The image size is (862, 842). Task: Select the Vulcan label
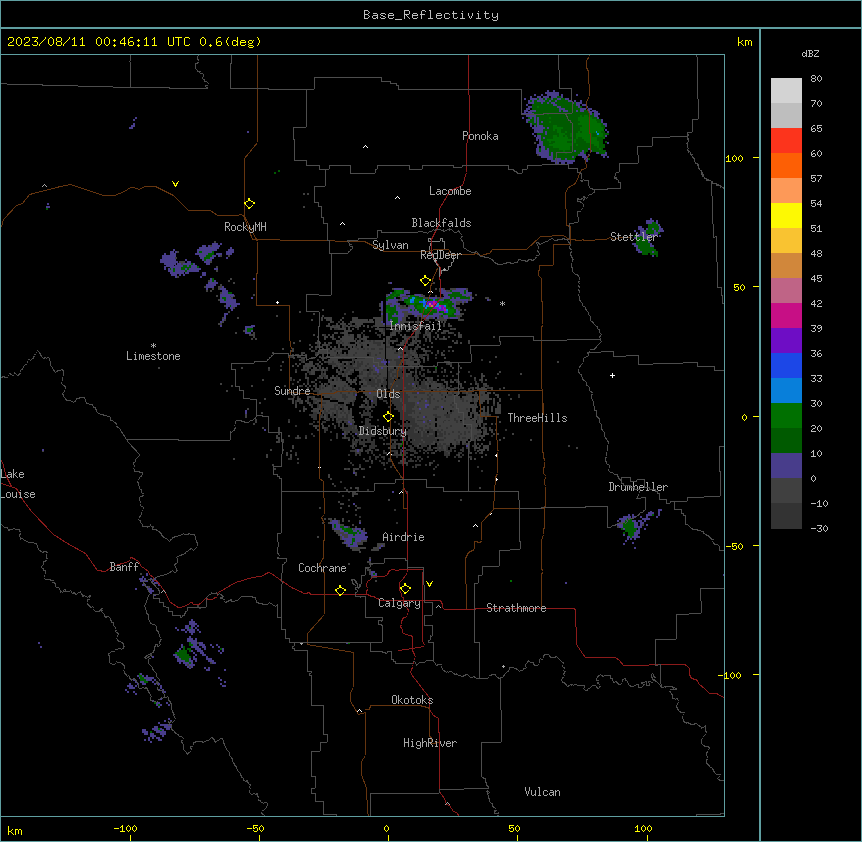coord(542,792)
